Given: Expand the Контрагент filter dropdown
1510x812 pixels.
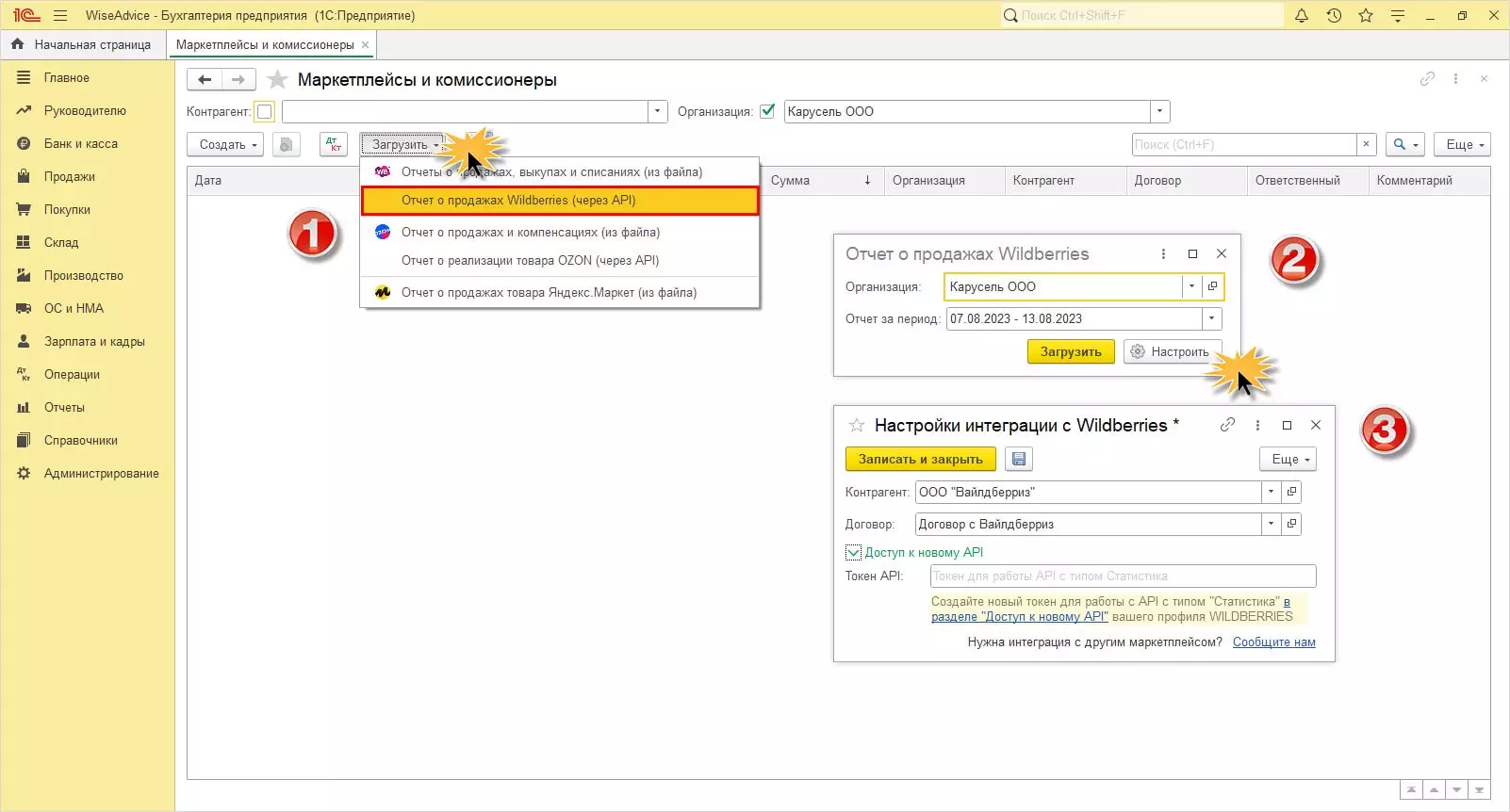Looking at the screenshot, I should click(x=658, y=111).
